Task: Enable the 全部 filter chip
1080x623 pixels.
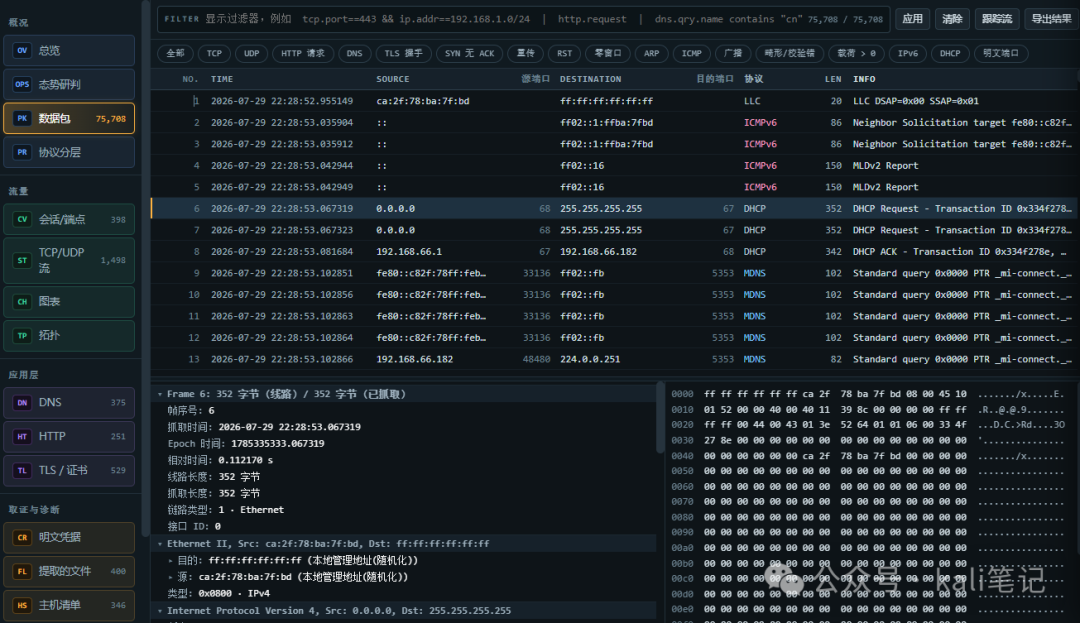Action: 175,53
